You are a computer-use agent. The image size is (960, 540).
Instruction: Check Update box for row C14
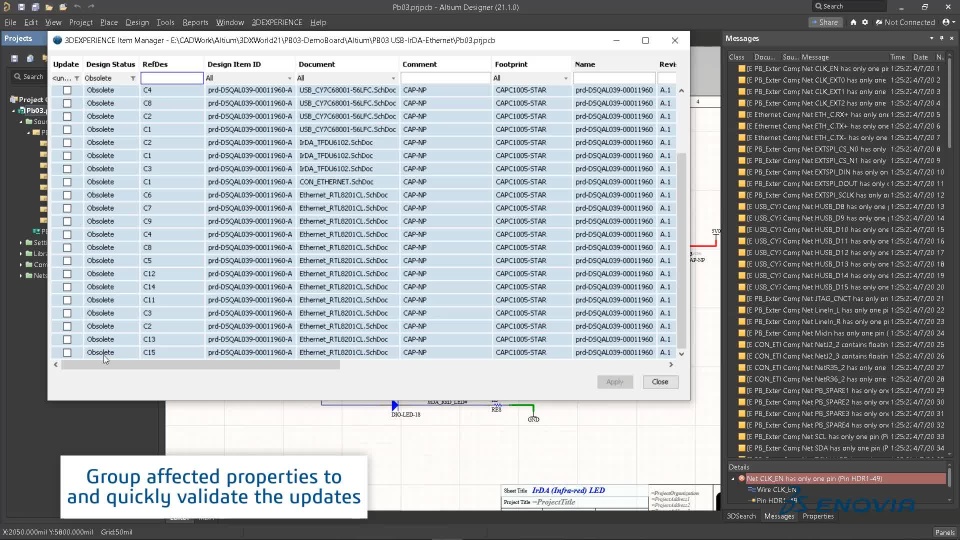(67, 287)
